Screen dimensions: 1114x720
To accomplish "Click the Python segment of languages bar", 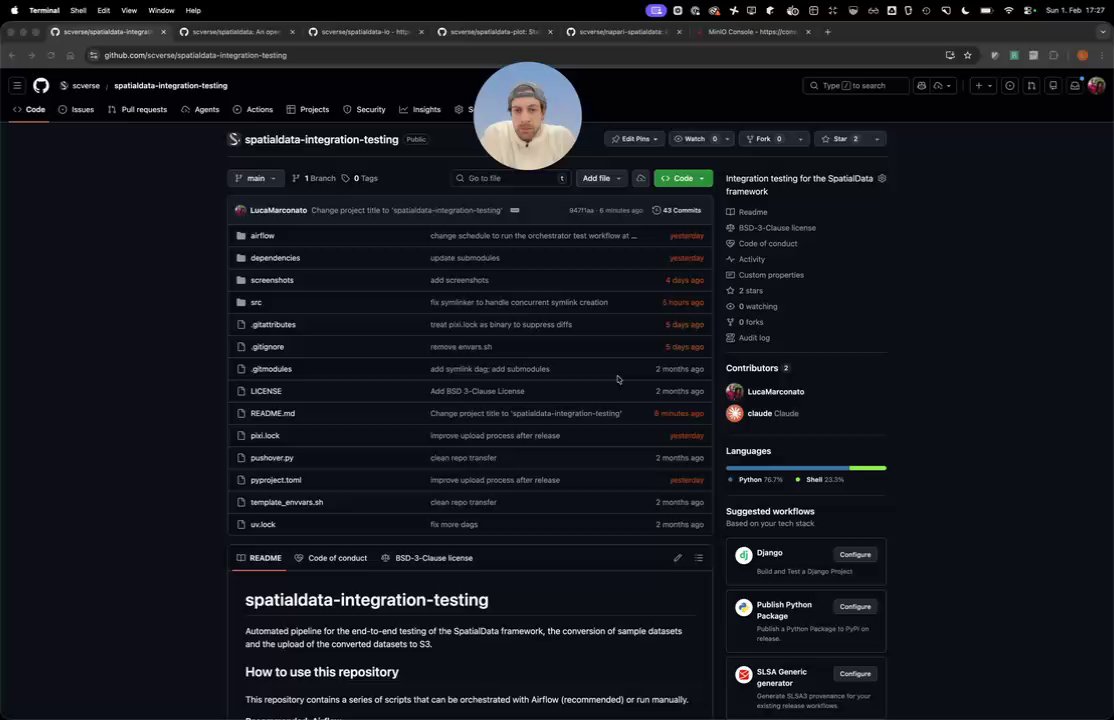I will (x=787, y=468).
